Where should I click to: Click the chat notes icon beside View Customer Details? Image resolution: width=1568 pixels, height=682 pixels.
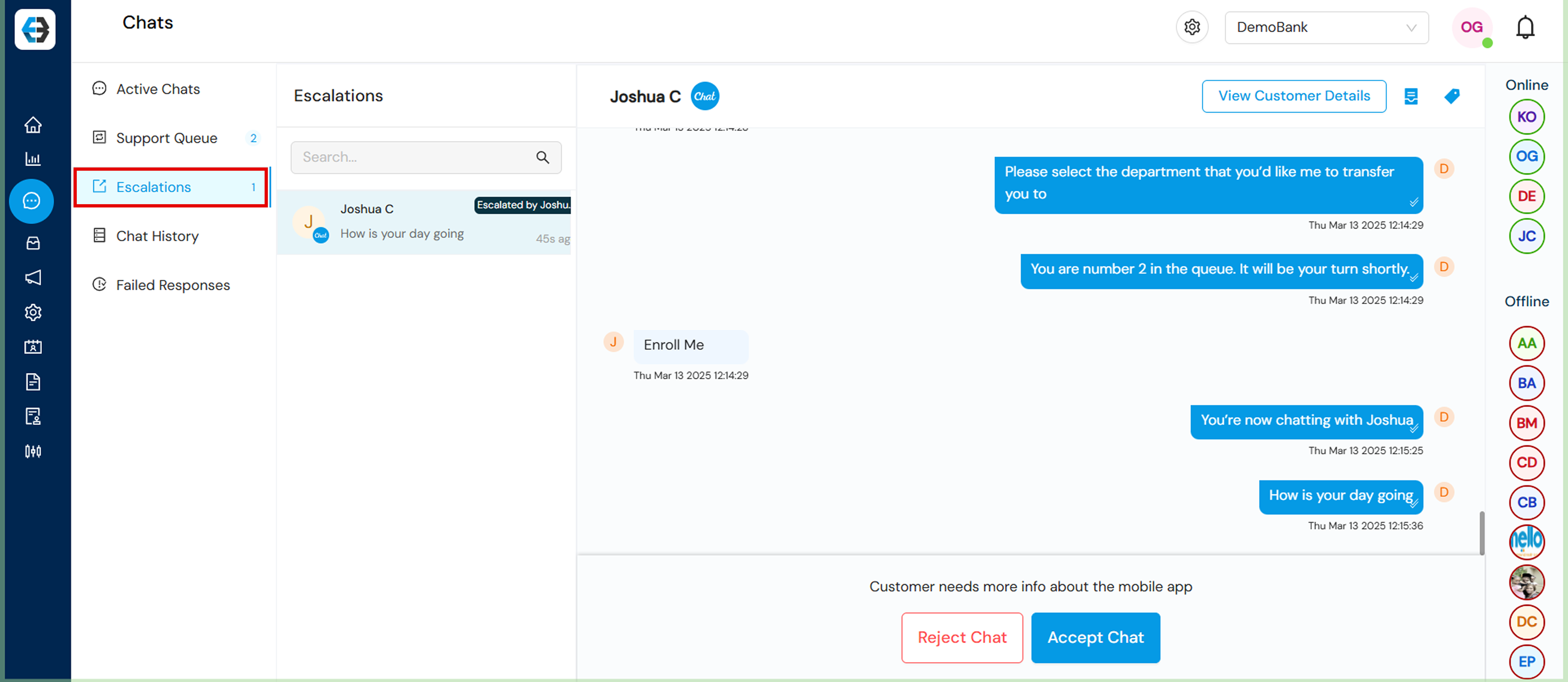(x=1411, y=96)
